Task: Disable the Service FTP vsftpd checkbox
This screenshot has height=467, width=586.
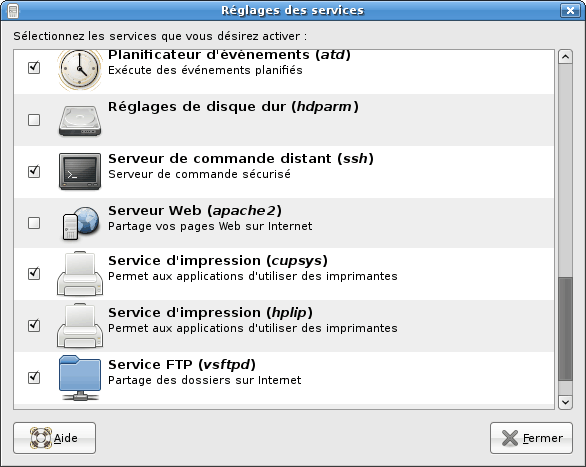Action: tap(34, 377)
